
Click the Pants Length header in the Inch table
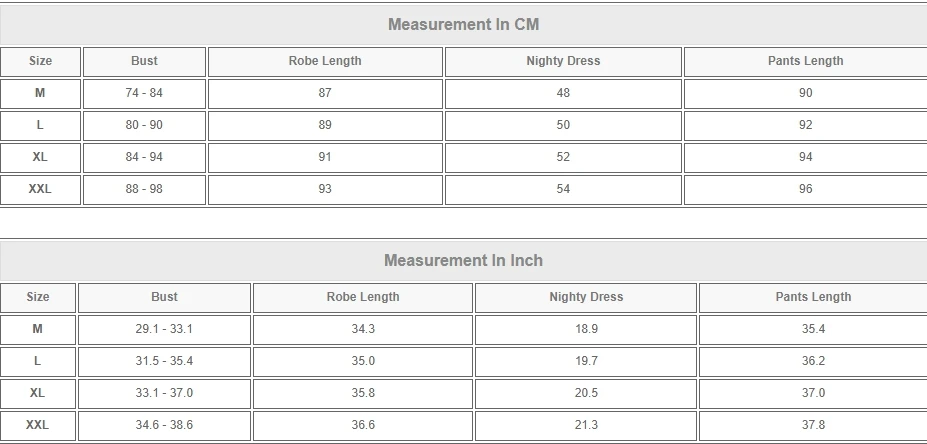click(x=813, y=297)
